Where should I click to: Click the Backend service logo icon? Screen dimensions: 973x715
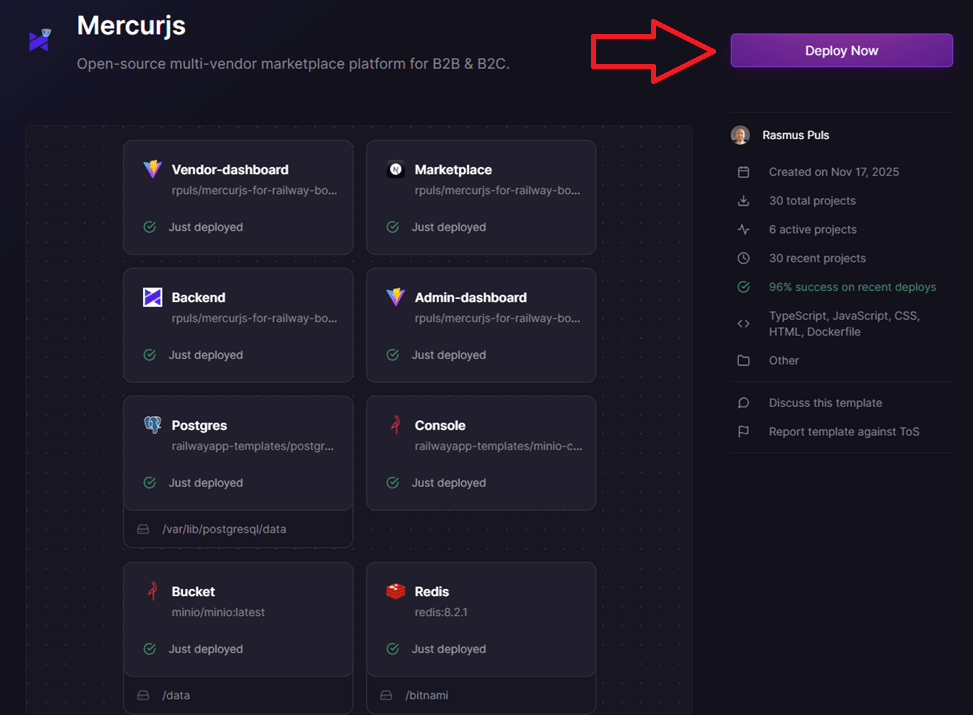(x=152, y=297)
